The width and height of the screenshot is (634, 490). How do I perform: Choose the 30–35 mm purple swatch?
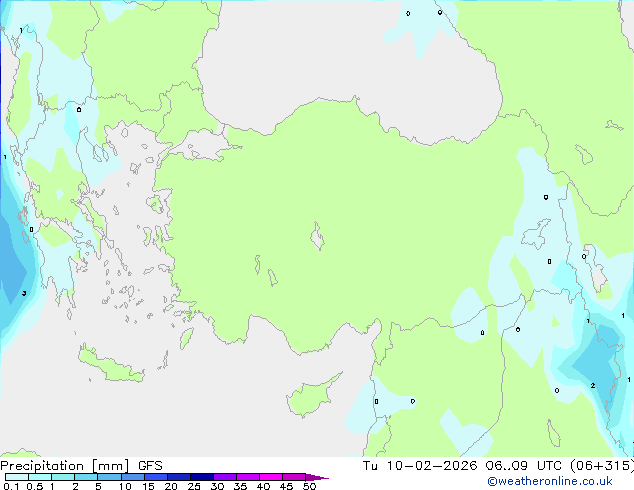pyautogui.click(x=225, y=477)
